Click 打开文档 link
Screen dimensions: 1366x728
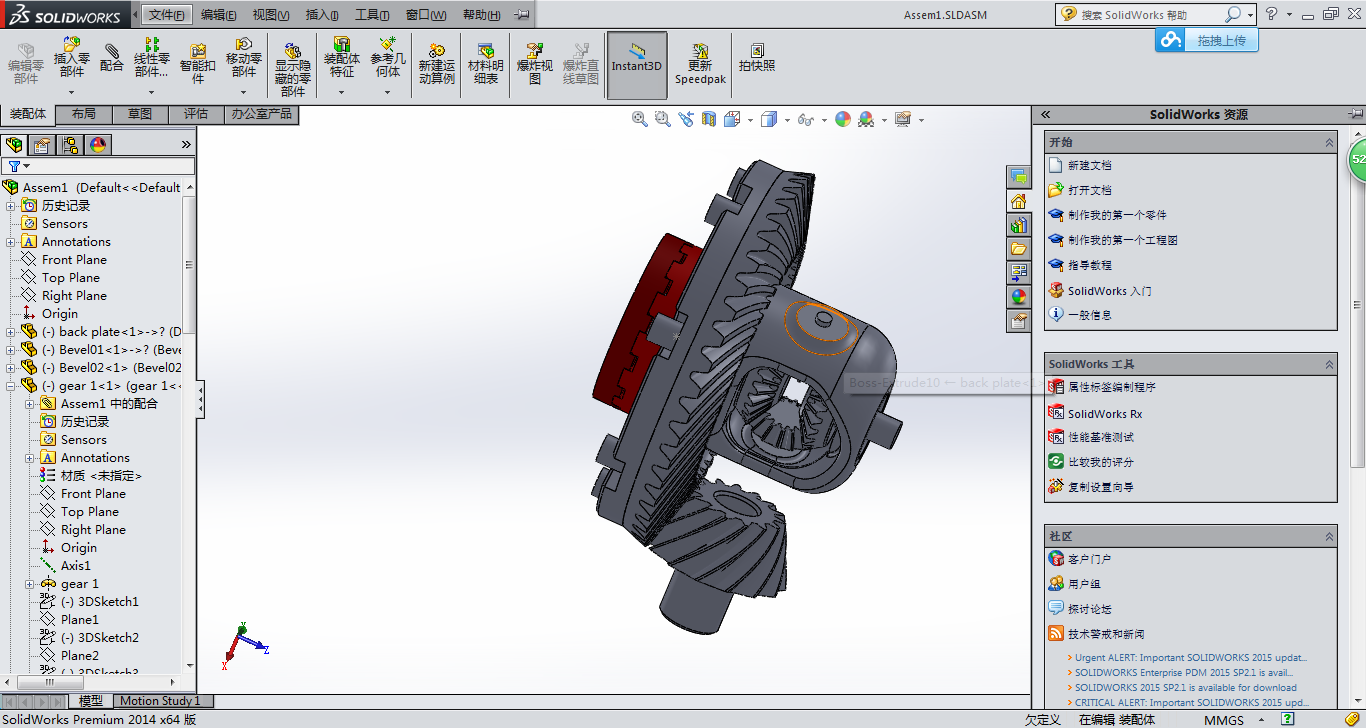1089,190
